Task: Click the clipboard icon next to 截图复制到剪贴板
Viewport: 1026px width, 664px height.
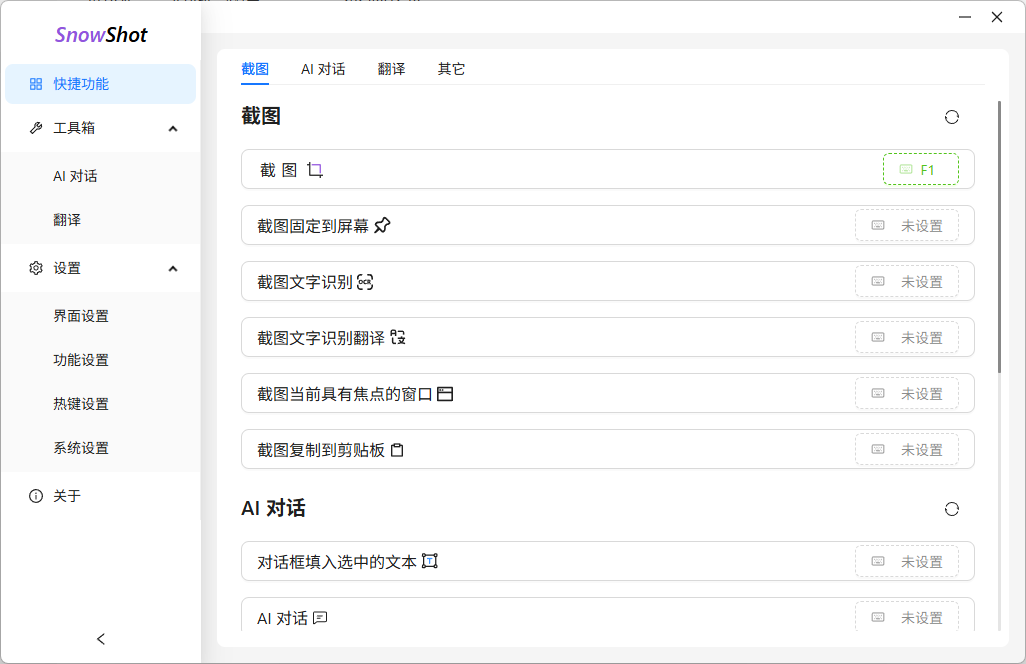Action: [397, 450]
